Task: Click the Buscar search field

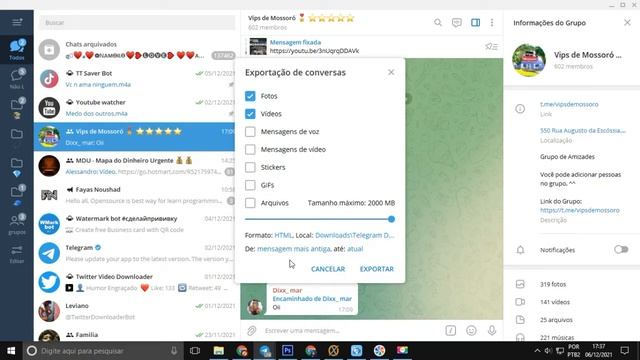Action: (x=137, y=22)
